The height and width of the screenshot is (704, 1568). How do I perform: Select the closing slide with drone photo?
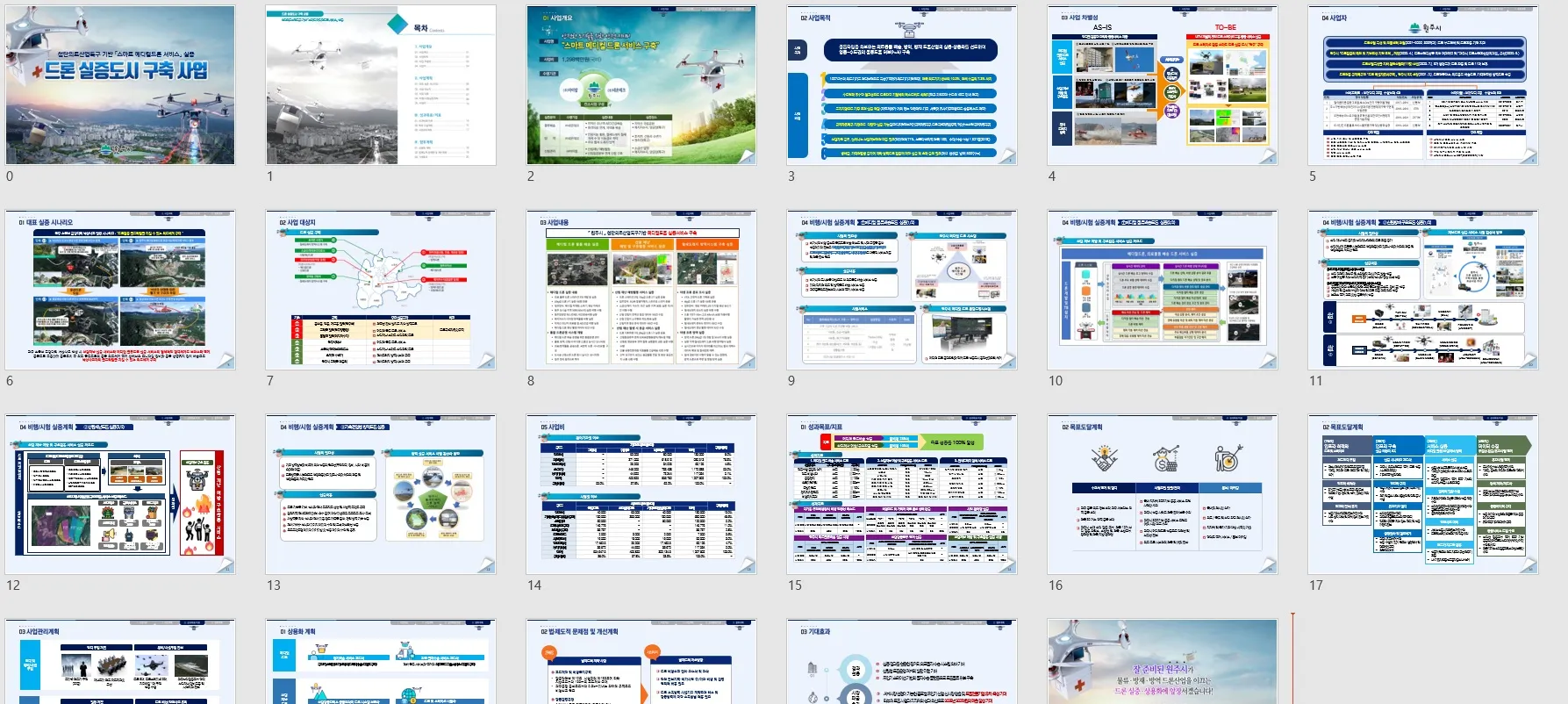pos(1162,663)
